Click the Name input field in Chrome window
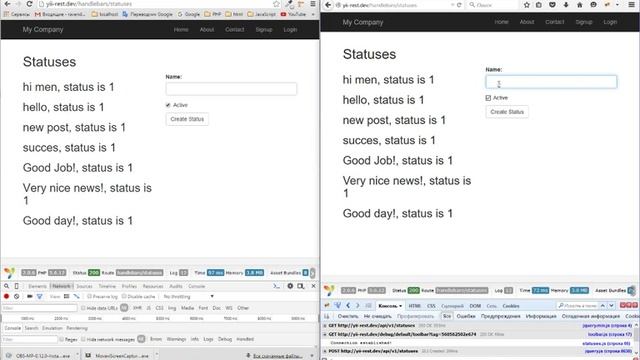The image size is (640, 360). (231, 89)
